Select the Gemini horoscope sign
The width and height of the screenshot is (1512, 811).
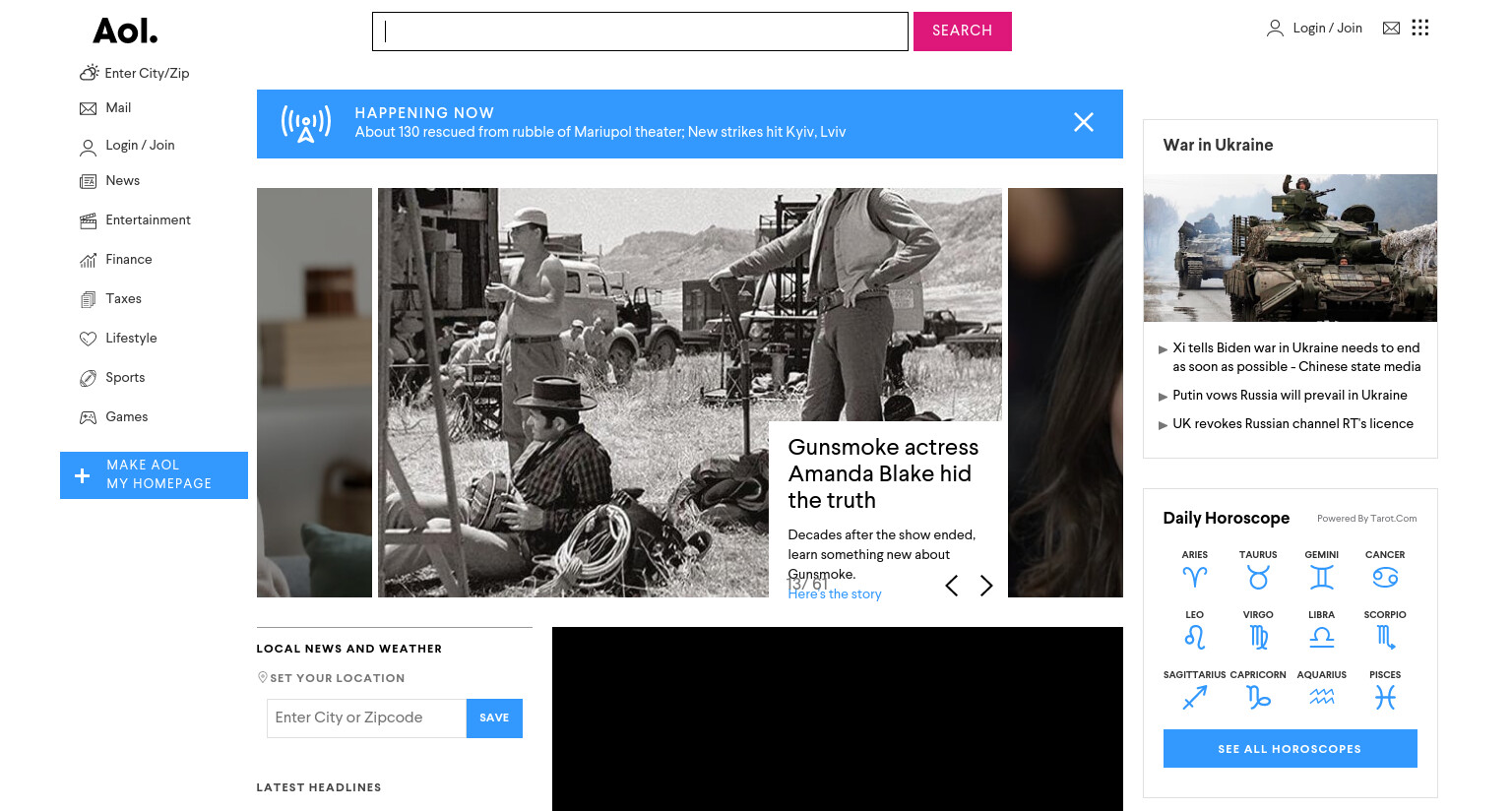coord(1322,570)
